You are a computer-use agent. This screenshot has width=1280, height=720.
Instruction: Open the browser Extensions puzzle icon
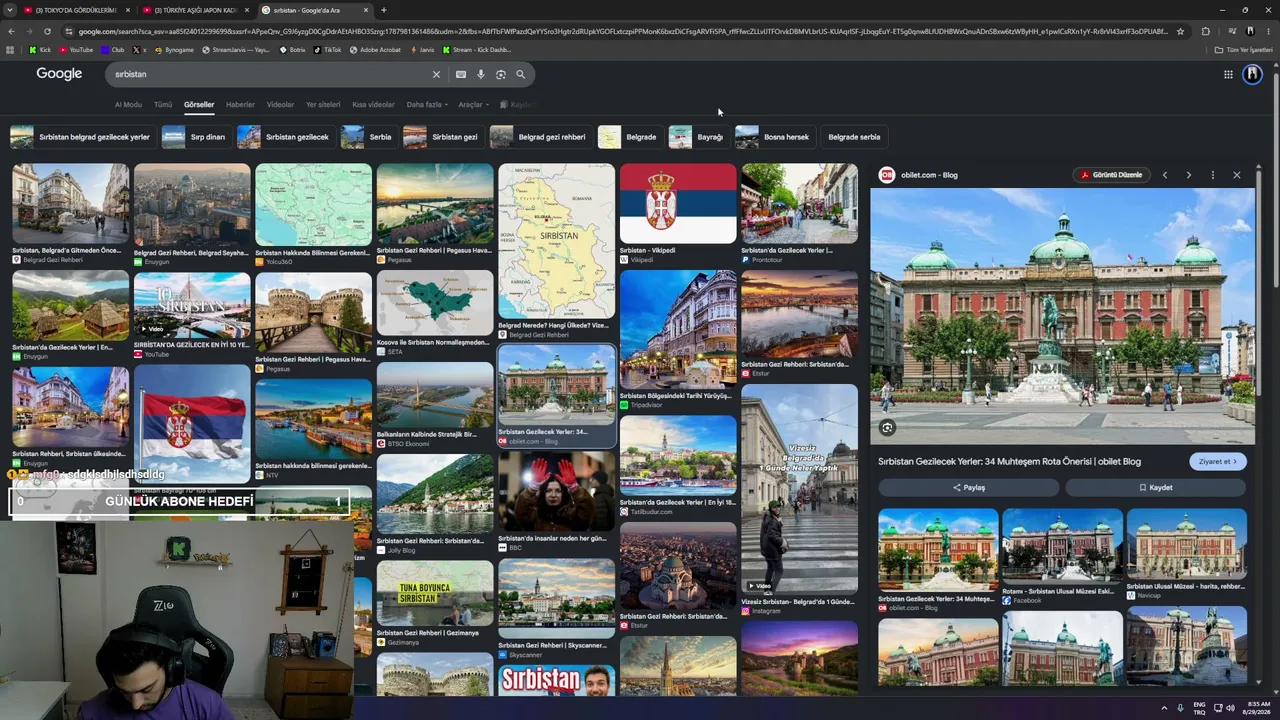coord(1205,31)
